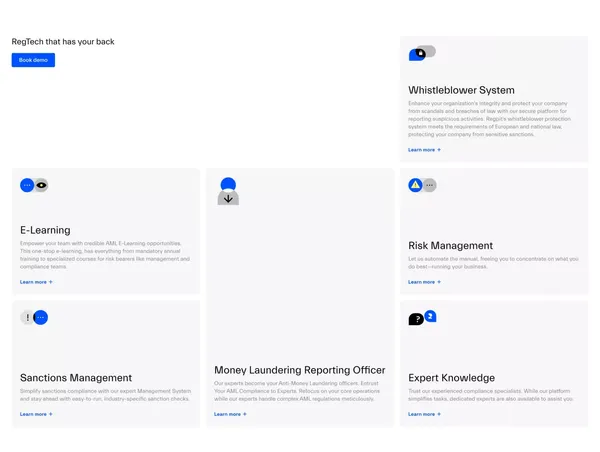
Task: Click the Sanctions Management exclamation icon
Action: [x=27, y=317]
